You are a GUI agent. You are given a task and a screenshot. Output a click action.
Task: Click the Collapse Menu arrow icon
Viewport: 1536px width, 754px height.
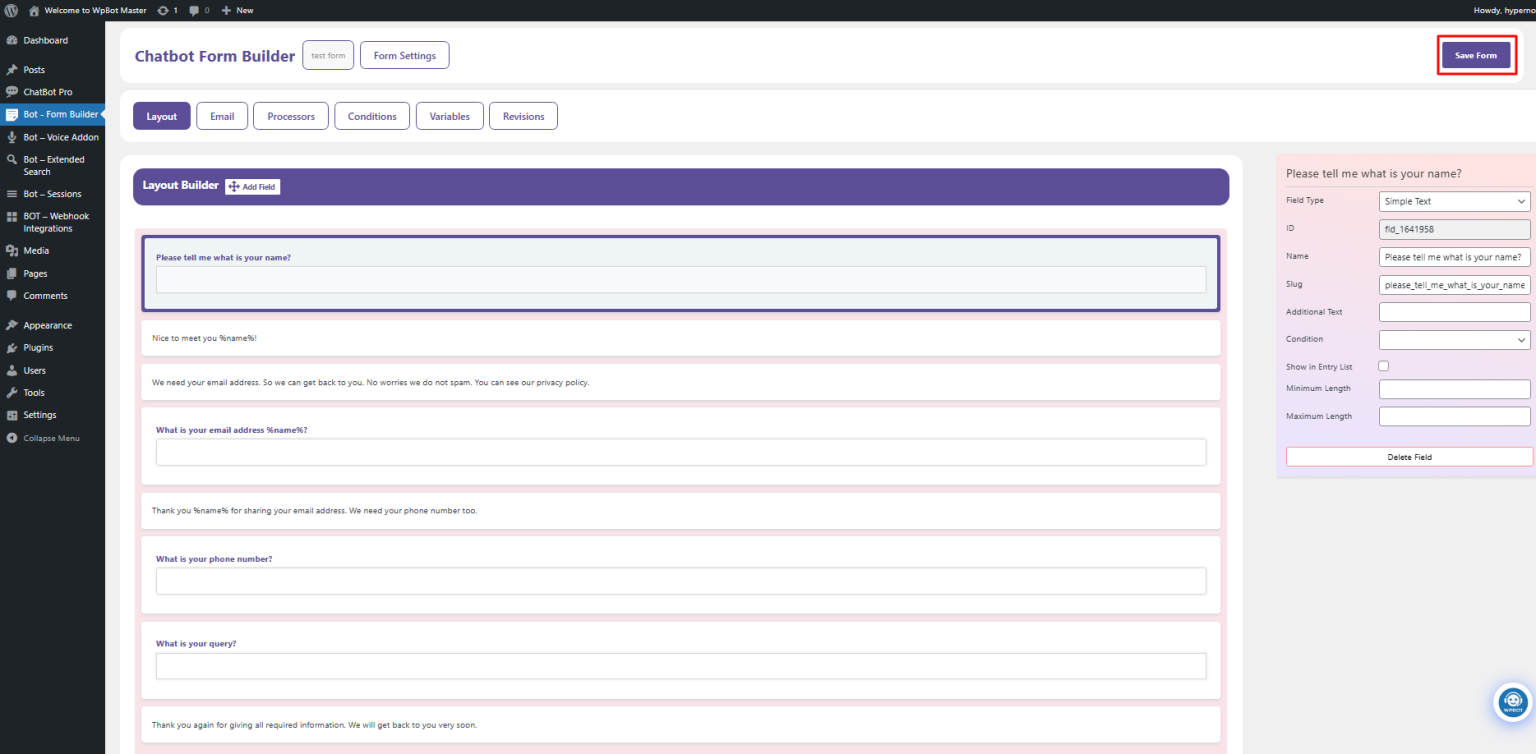pyautogui.click(x=12, y=438)
